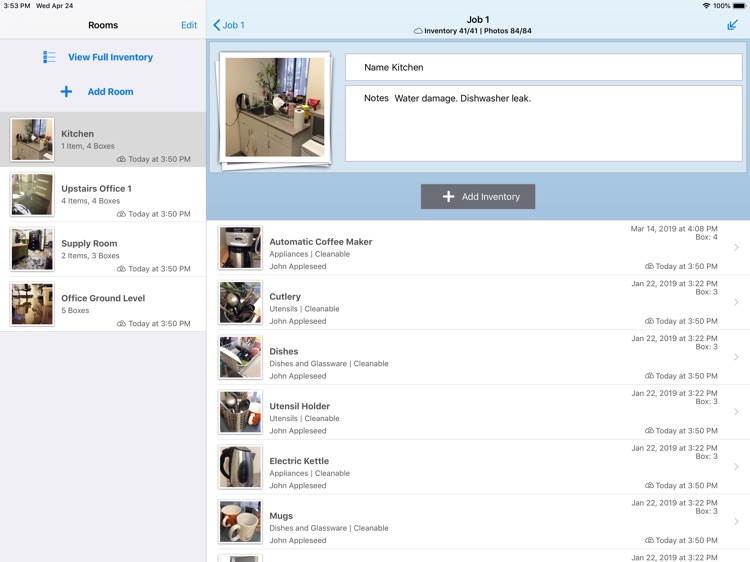This screenshot has height=562, width=750.
Task: Open Utensil Holder disclosure chevron
Action: coord(736,412)
